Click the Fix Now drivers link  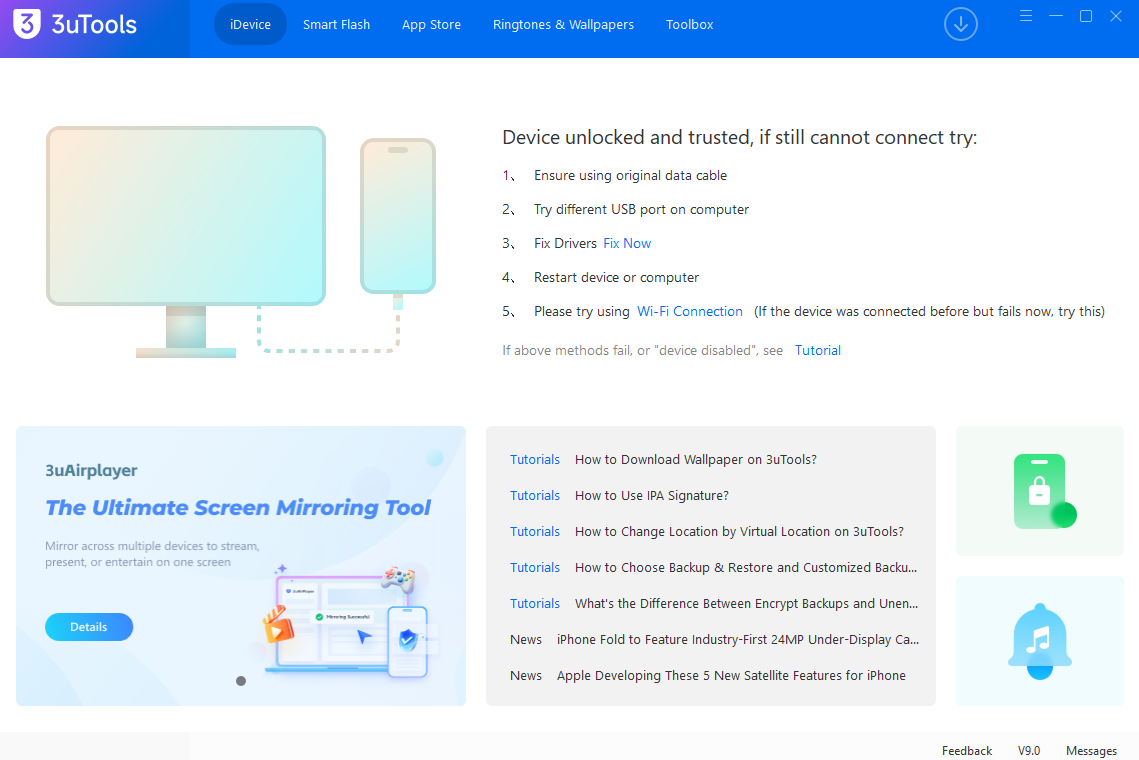click(x=627, y=243)
